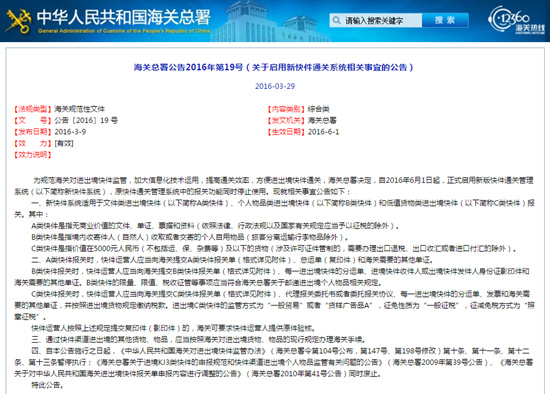This screenshot has width=550, height=394.
Task: Click the effective date 2016-6-1
Action: [323, 132]
